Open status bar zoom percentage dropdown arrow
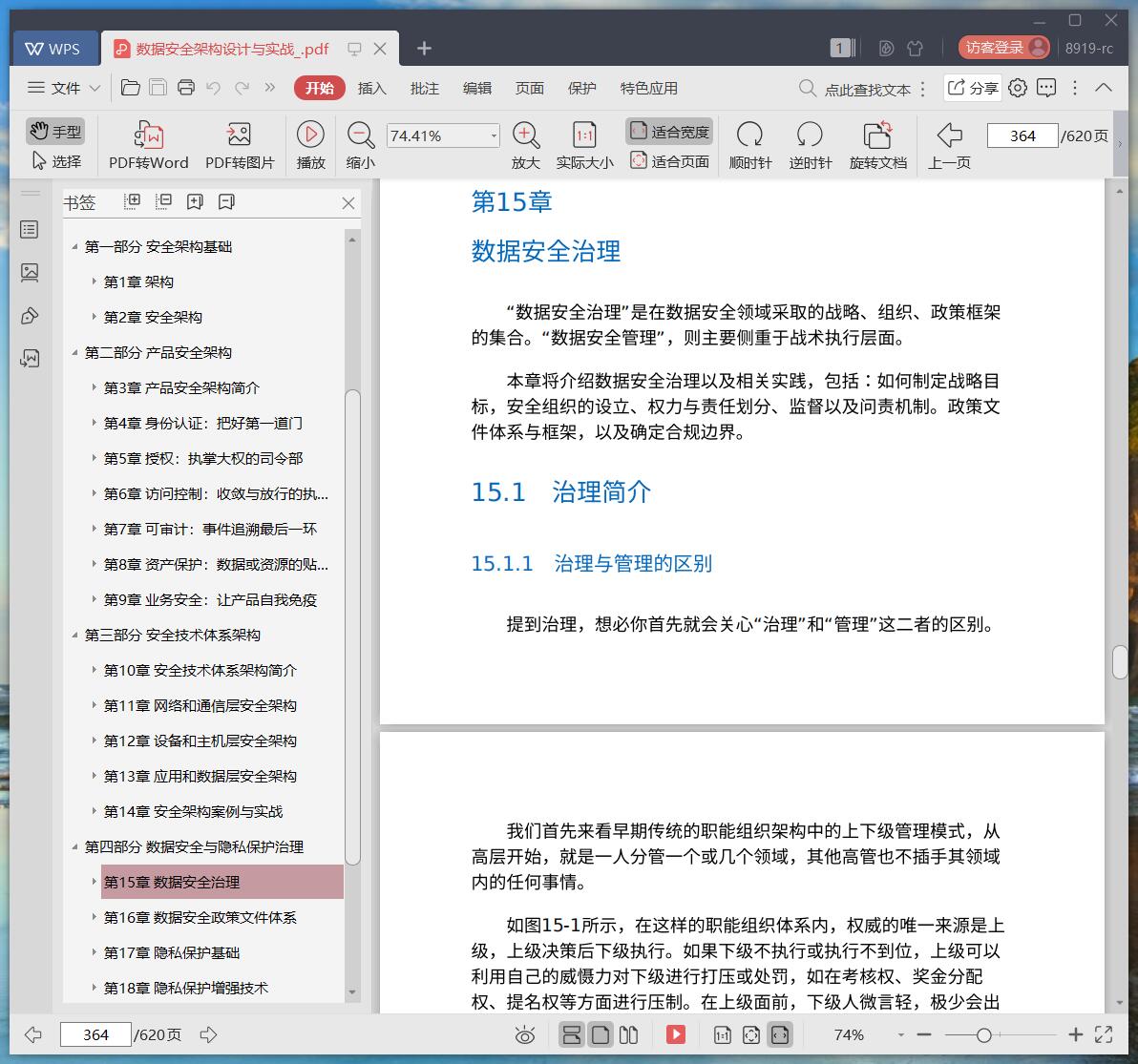 (x=900, y=1035)
